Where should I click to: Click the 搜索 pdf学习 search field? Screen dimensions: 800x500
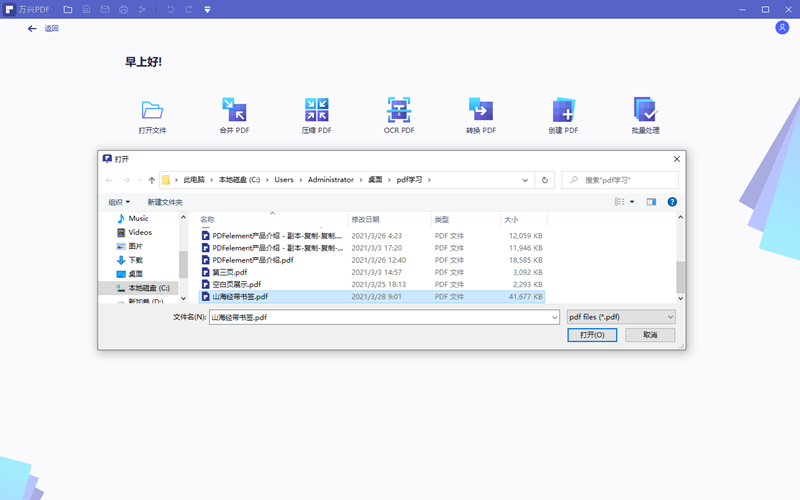(x=626, y=180)
